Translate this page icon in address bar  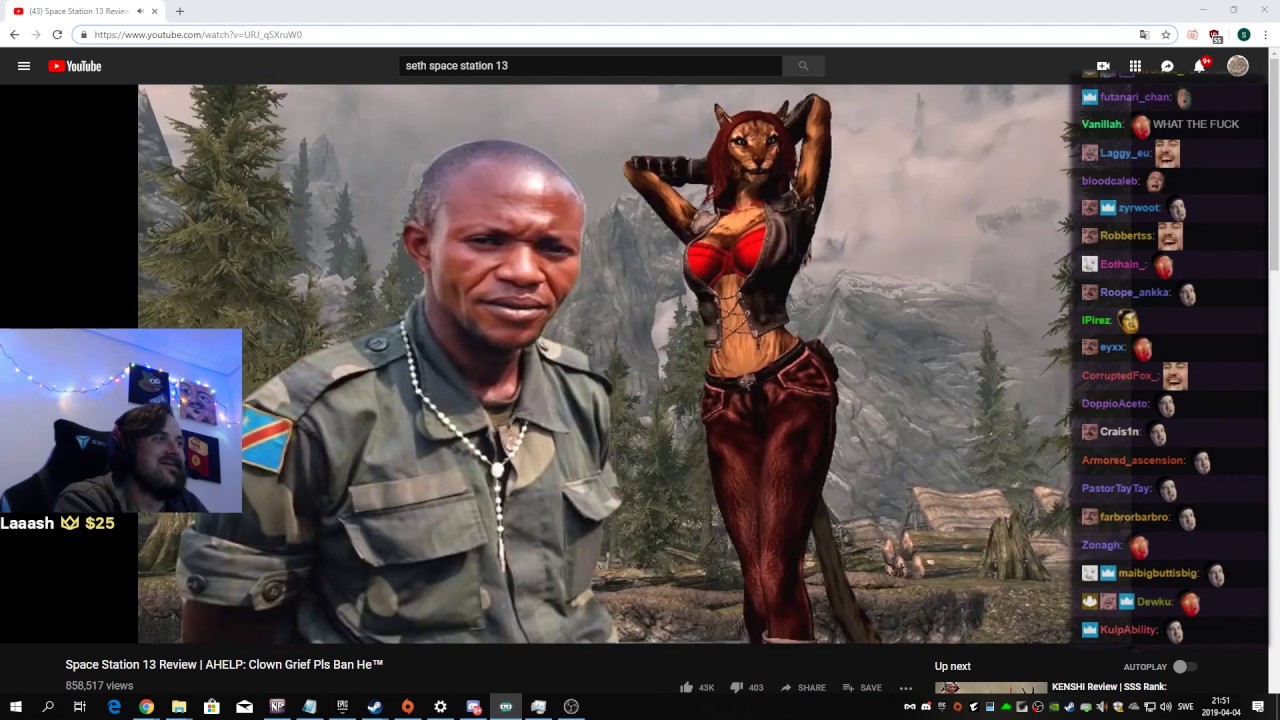pos(1145,35)
